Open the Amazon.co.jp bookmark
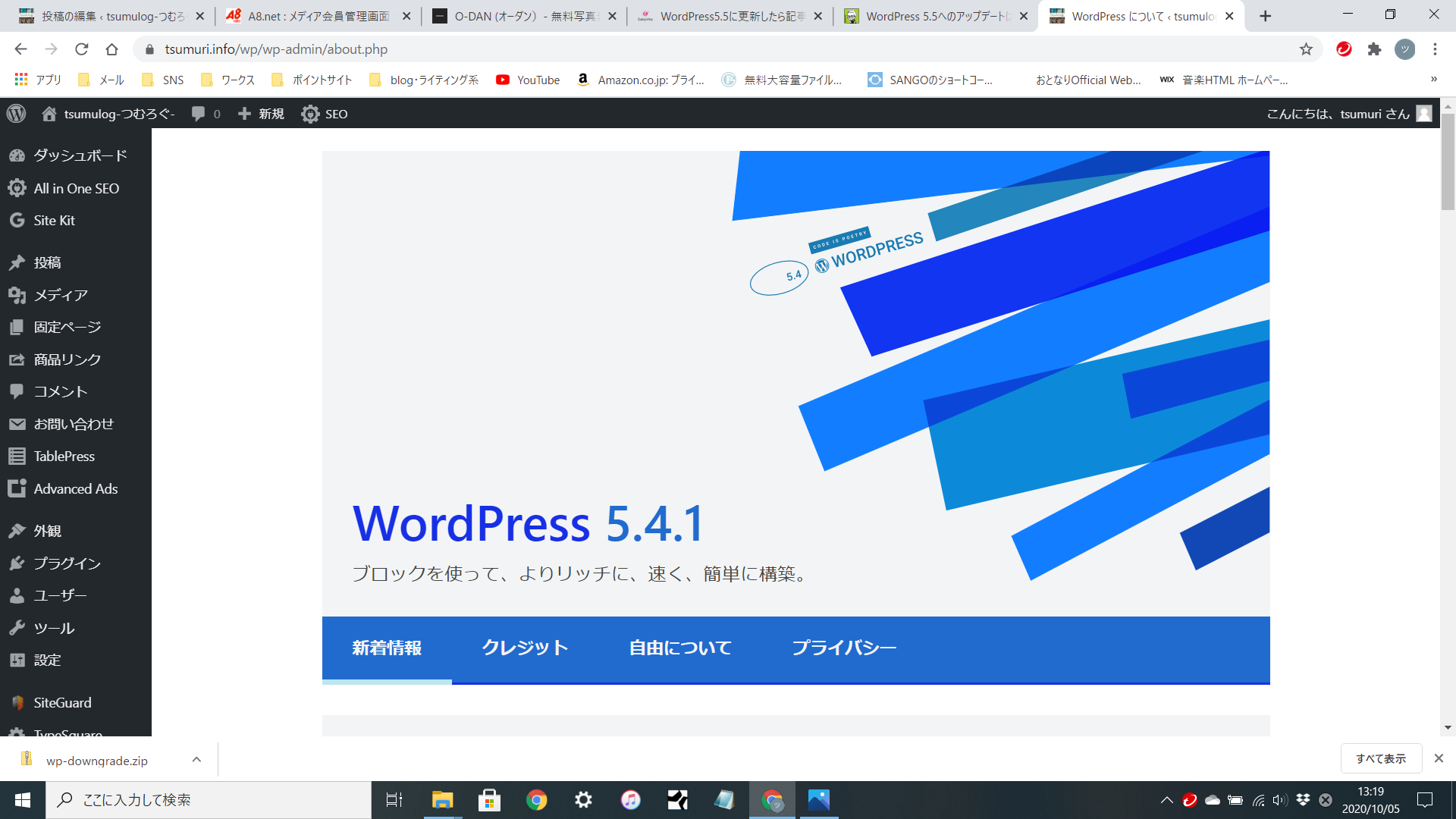 641,80
